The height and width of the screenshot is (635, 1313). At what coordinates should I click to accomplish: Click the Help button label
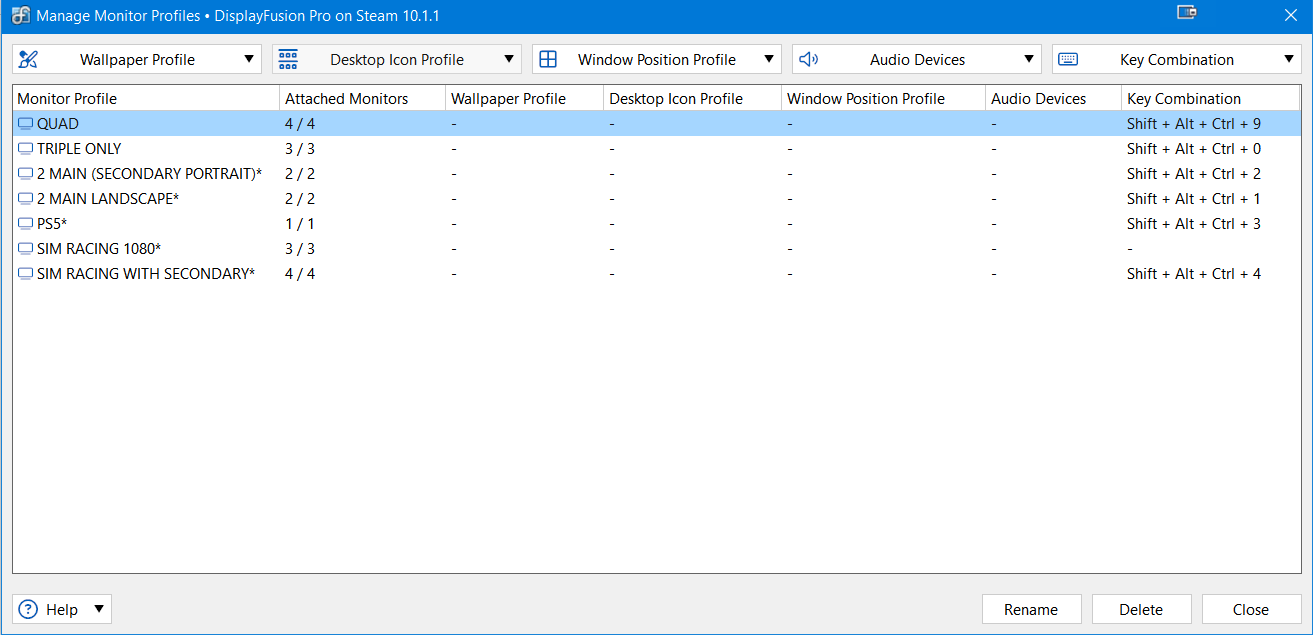coord(62,609)
